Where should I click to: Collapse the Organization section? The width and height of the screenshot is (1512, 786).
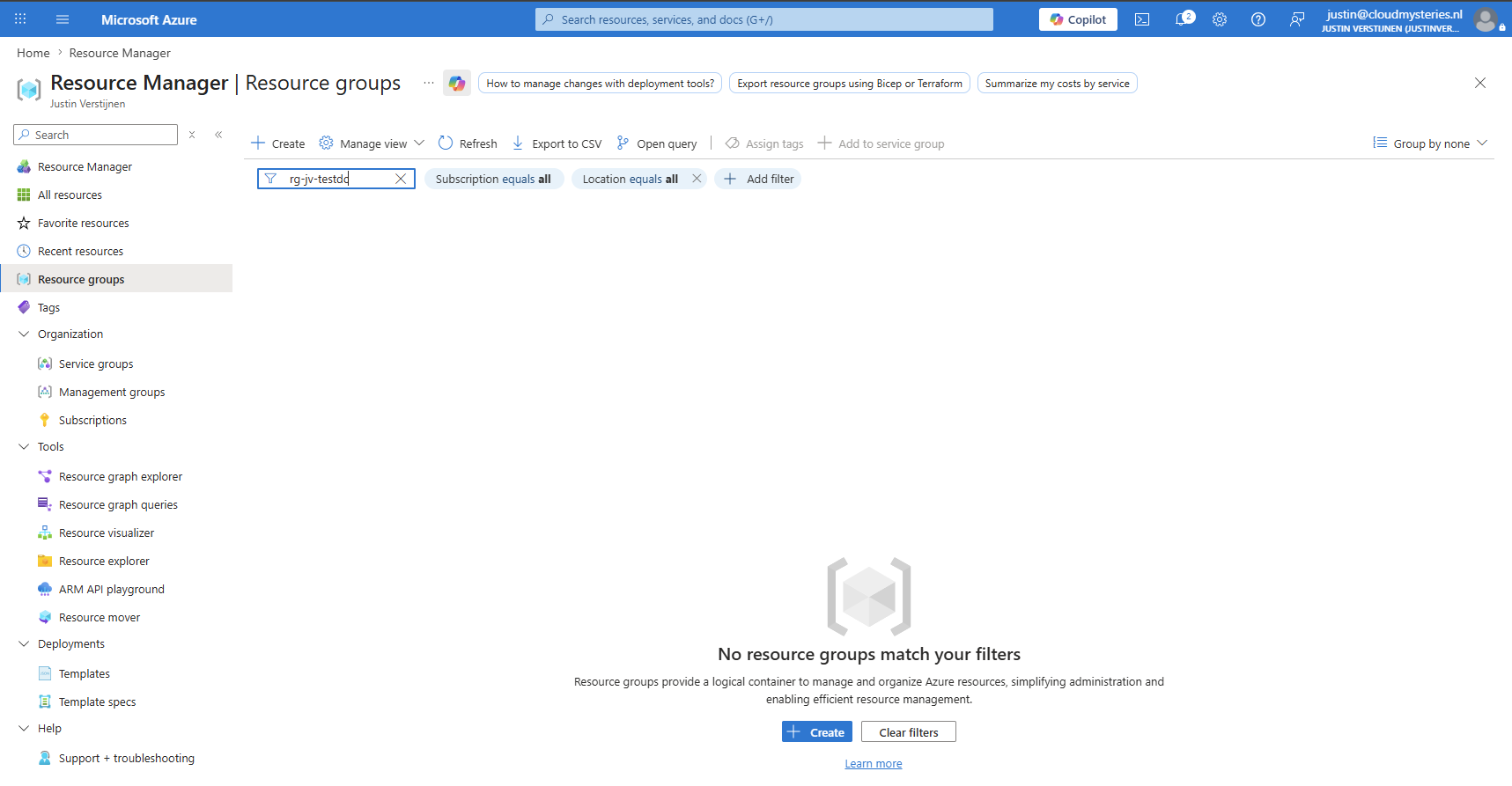pyautogui.click(x=24, y=334)
